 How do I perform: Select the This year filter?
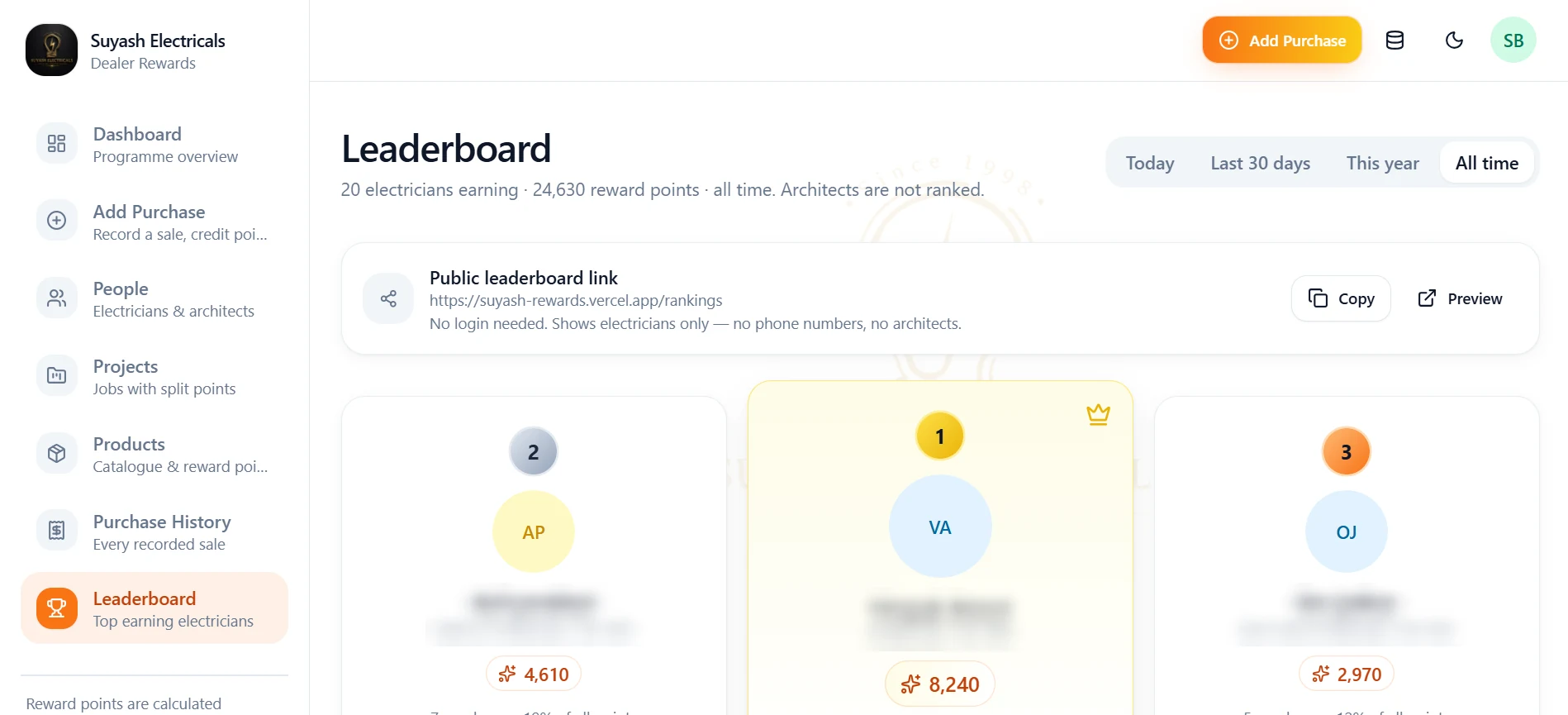[1382, 163]
